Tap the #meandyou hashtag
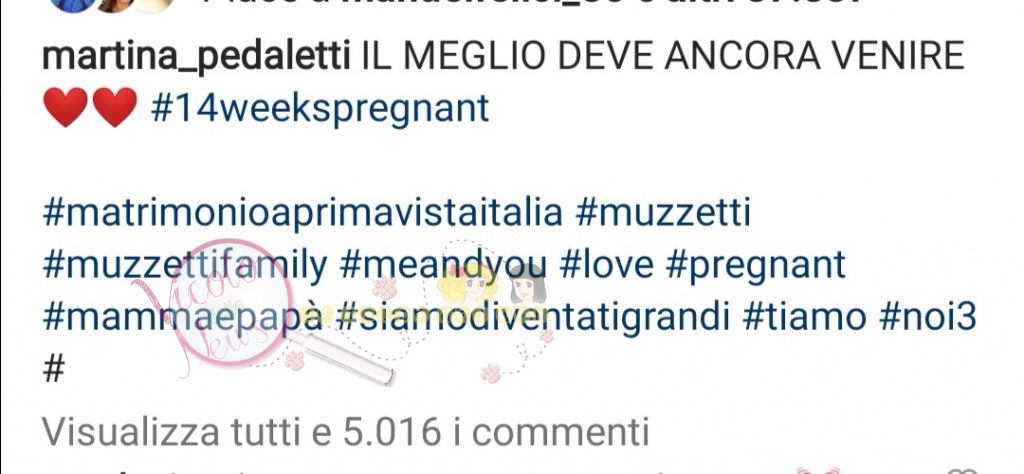The width and height of the screenshot is (1024, 474). [443, 266]
